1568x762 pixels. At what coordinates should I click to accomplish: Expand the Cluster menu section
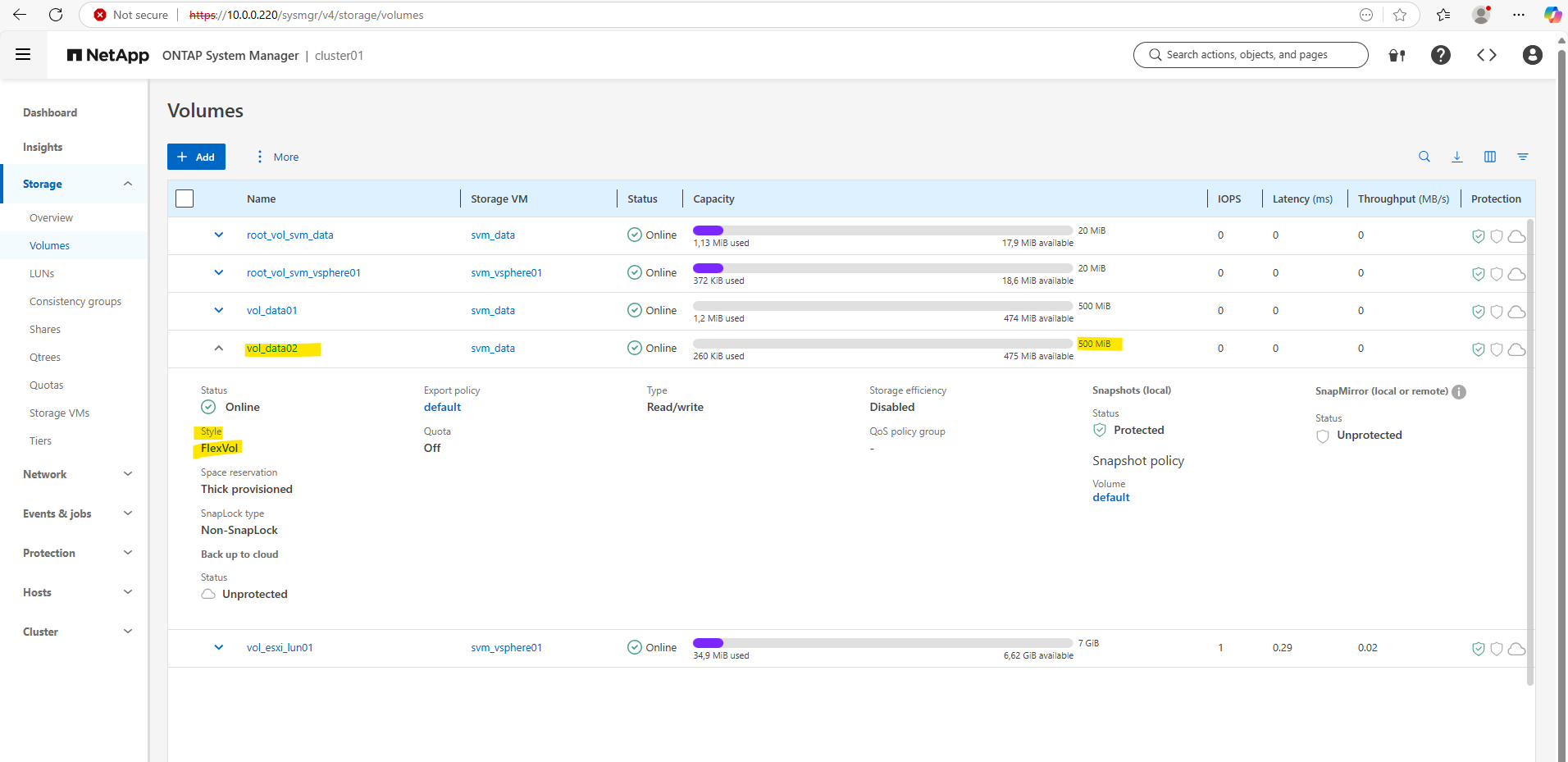coord(128,632)
